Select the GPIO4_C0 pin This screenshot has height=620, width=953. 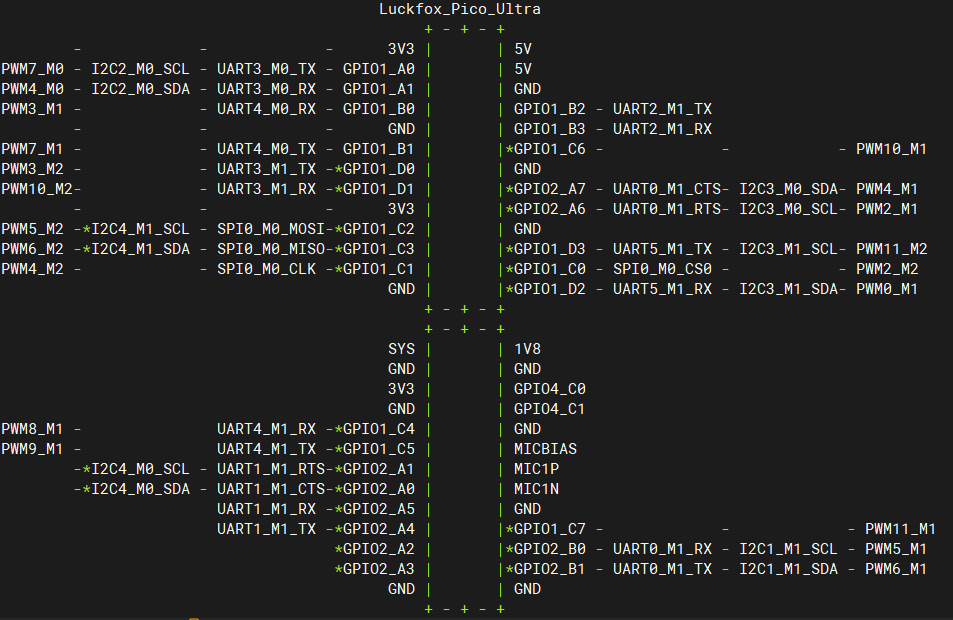550,389
